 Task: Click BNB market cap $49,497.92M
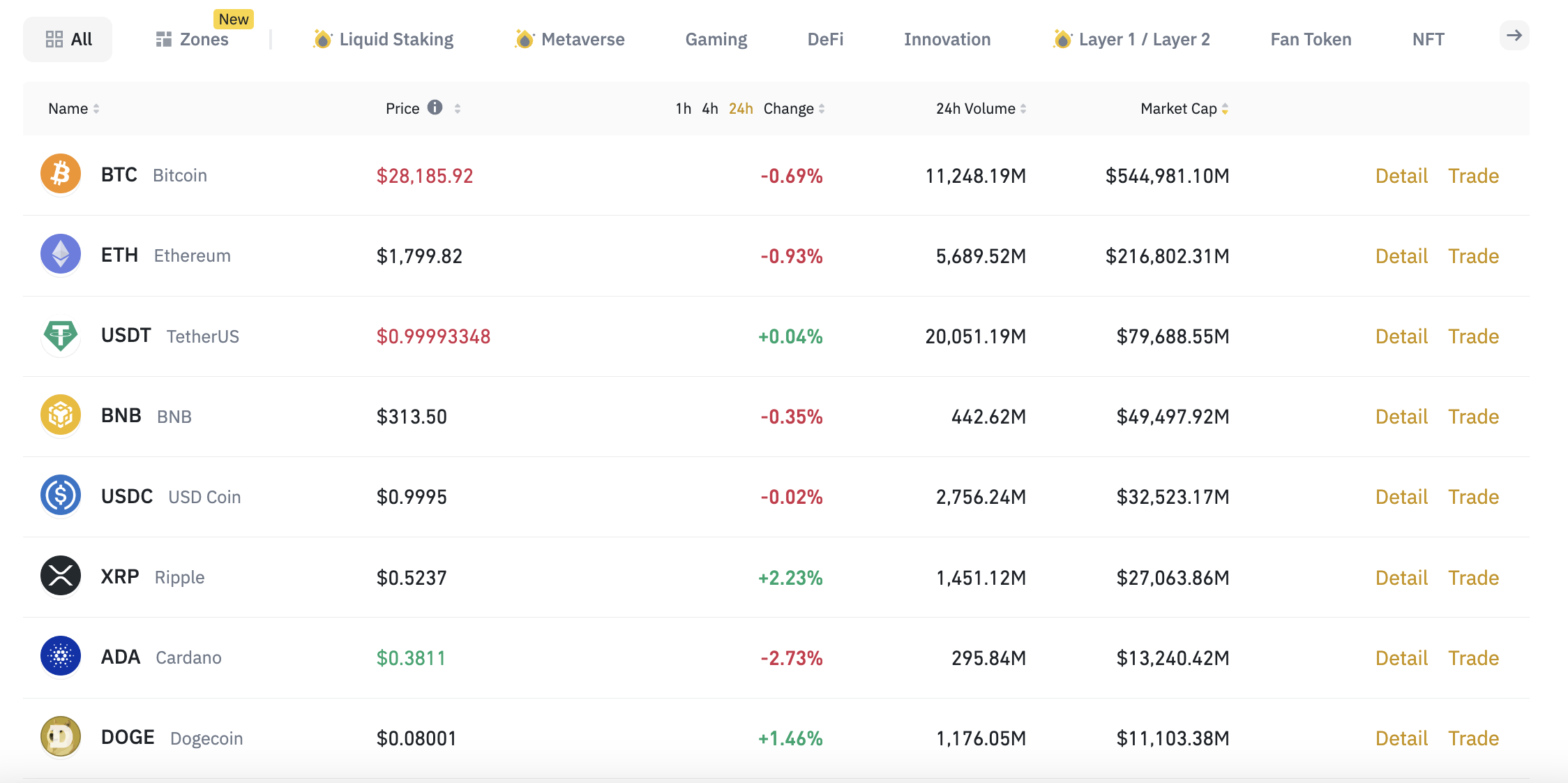pyautogui.click(x=1173, y=417)
